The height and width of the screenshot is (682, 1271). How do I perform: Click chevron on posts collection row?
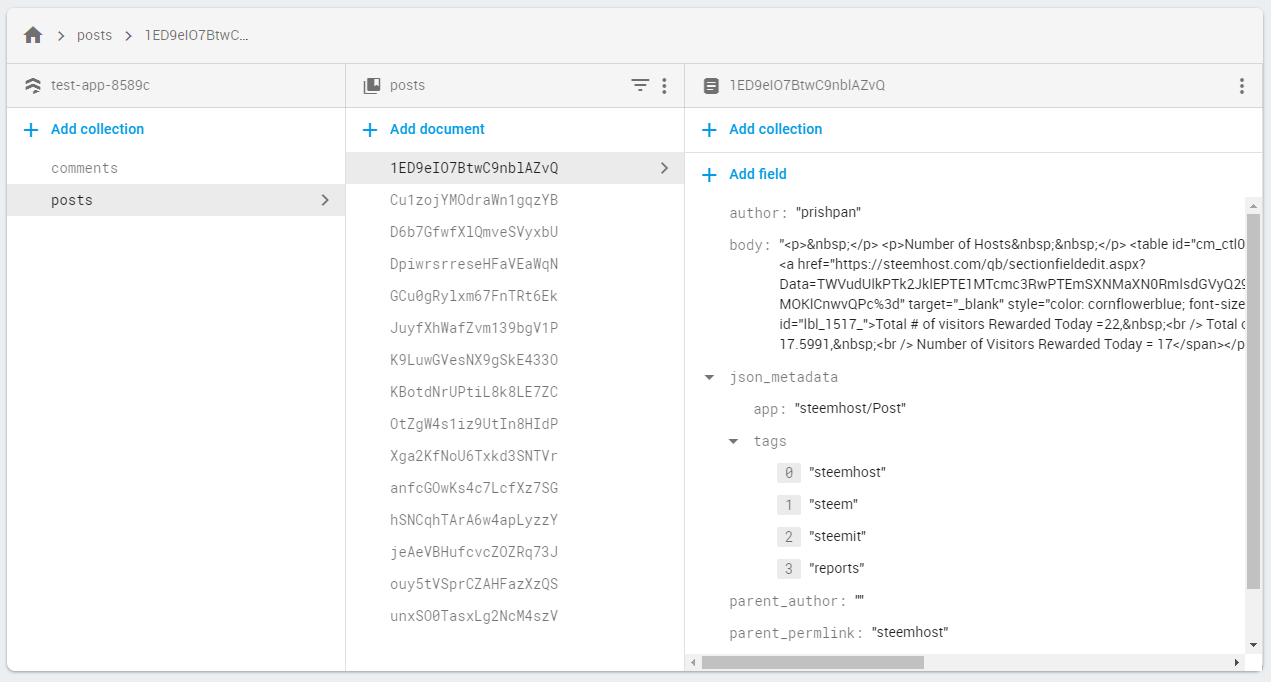[x=325, y=200]
